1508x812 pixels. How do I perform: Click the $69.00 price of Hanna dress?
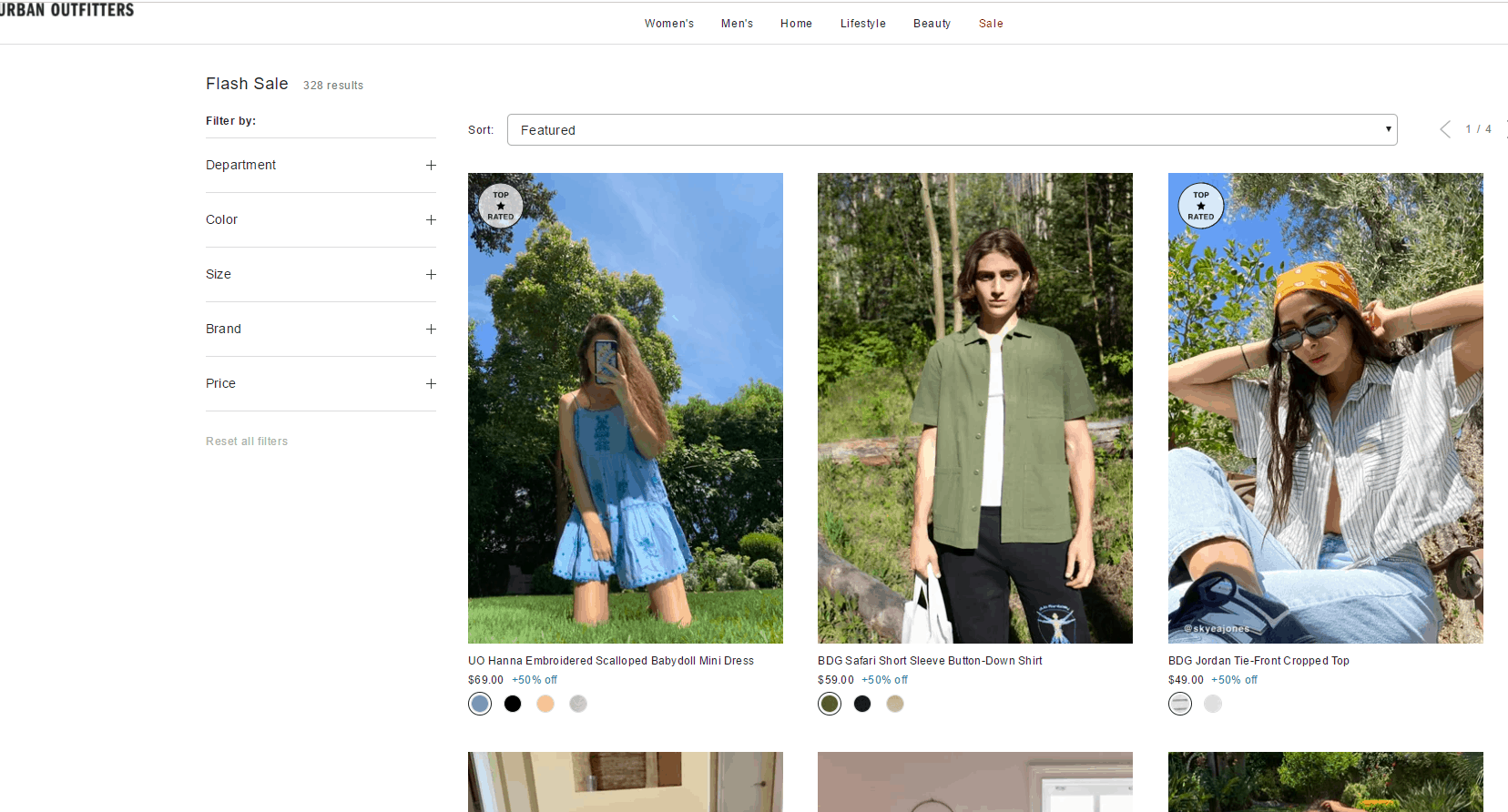[x=485, y=680]
